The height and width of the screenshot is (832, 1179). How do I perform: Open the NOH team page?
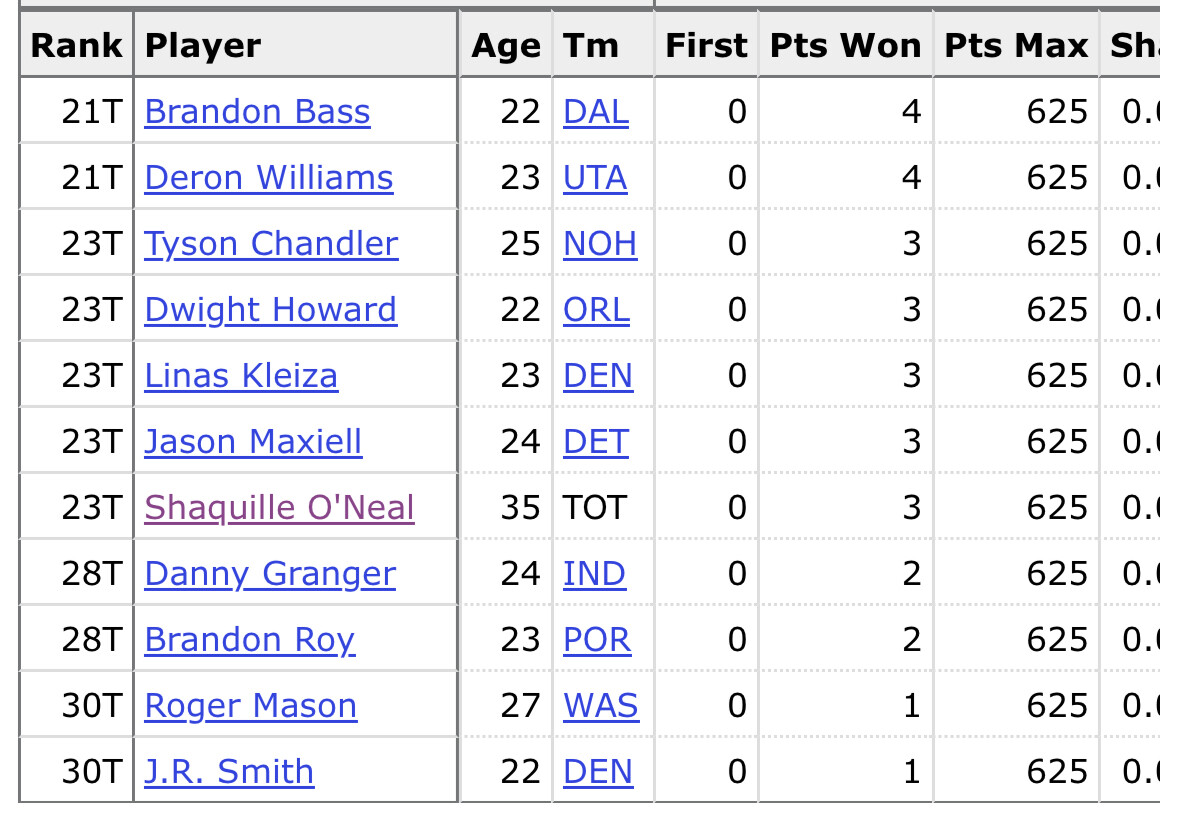600,244
